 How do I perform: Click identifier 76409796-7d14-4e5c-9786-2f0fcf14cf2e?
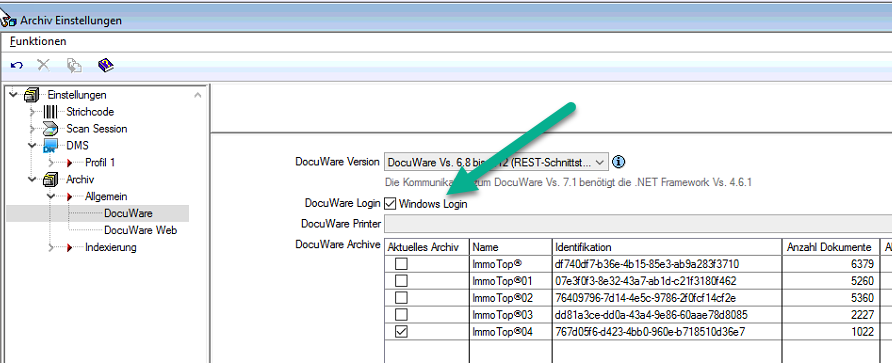[x=645, y=298]
